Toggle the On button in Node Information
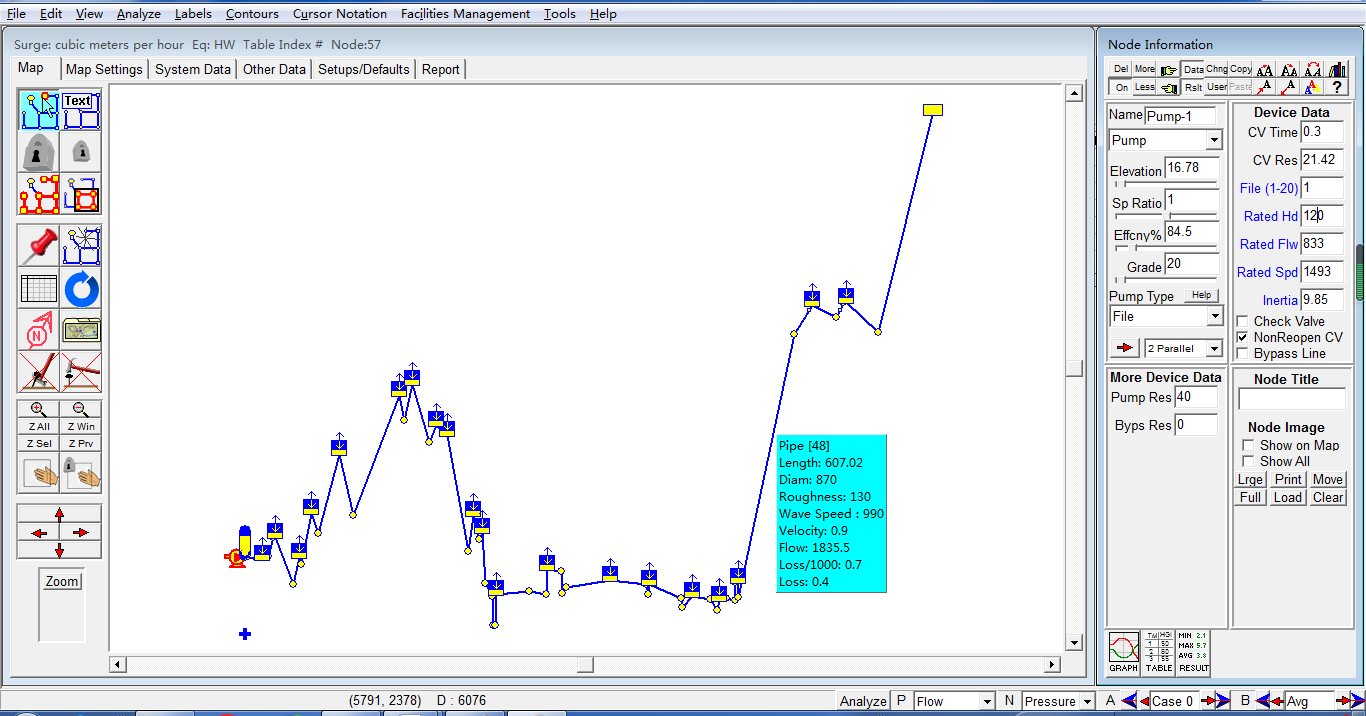Image resolution: width=1366 pixels, height=716 pixels. (x=1121, y=87)
